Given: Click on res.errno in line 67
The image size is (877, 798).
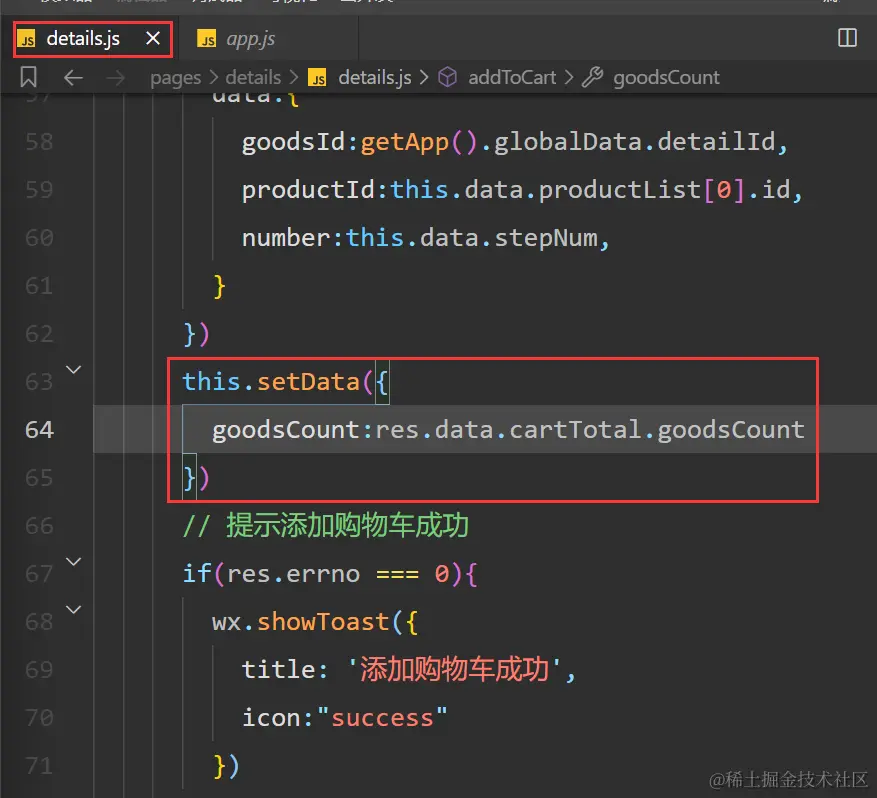Looking at the screenshot, I should tap(293, 574).
